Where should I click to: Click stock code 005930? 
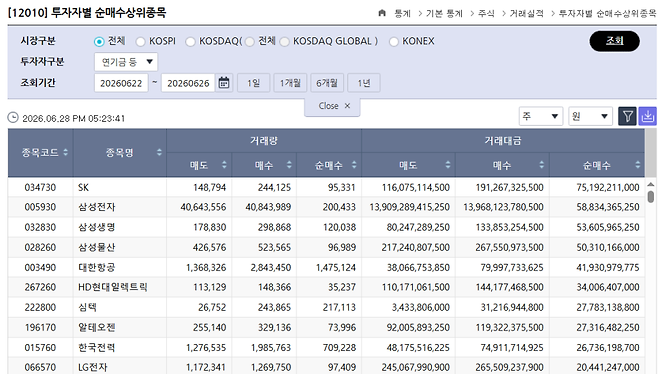point(40,207)
